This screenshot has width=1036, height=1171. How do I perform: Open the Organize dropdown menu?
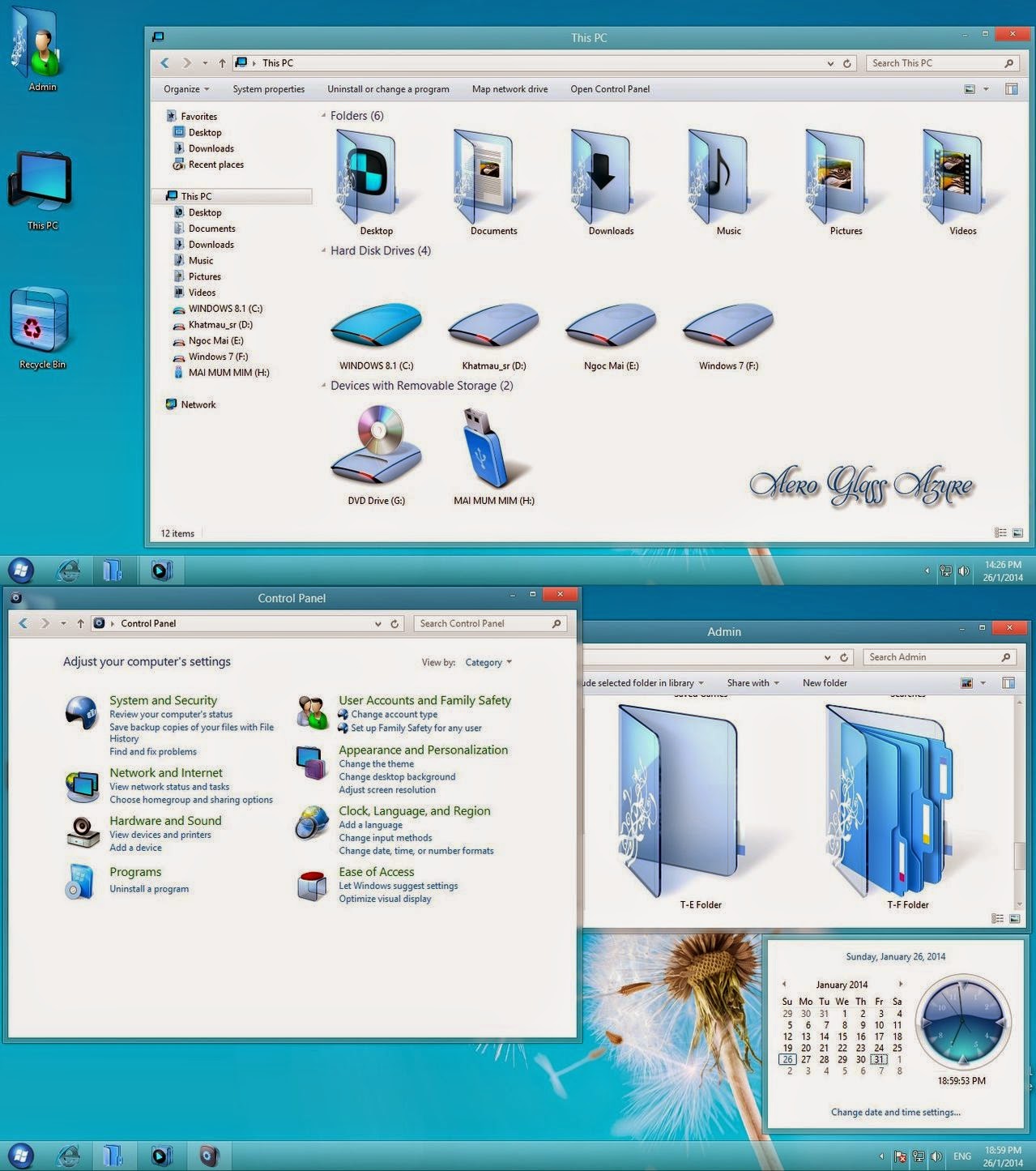pyautogui.click(x=186, y=89)
